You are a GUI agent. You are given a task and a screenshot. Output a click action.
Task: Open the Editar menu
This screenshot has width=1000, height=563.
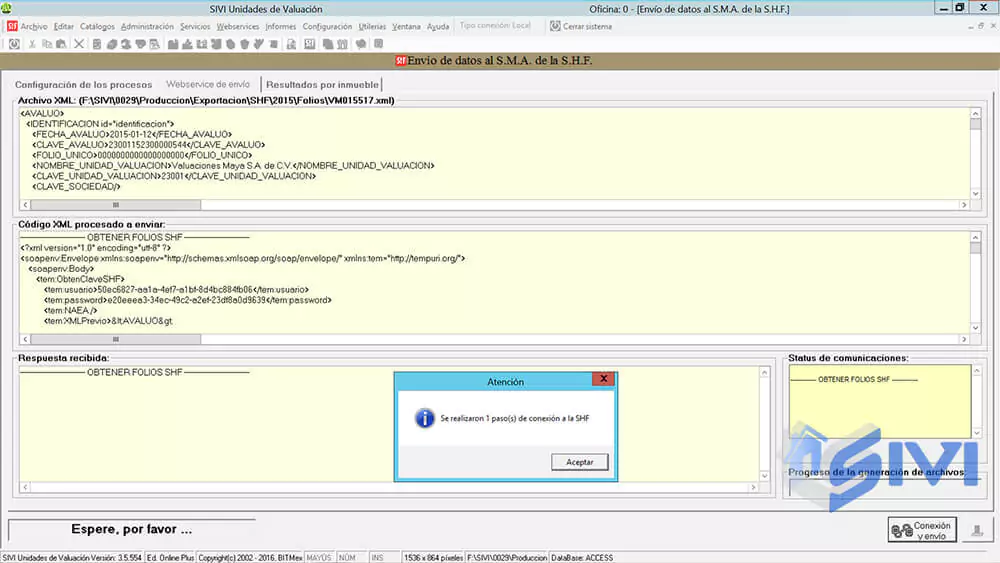point(64,27)
